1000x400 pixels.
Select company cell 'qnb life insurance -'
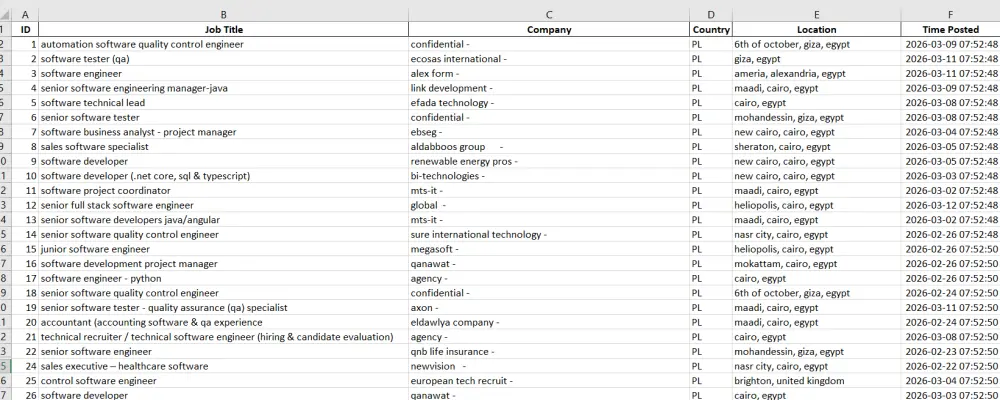[549, 353]
